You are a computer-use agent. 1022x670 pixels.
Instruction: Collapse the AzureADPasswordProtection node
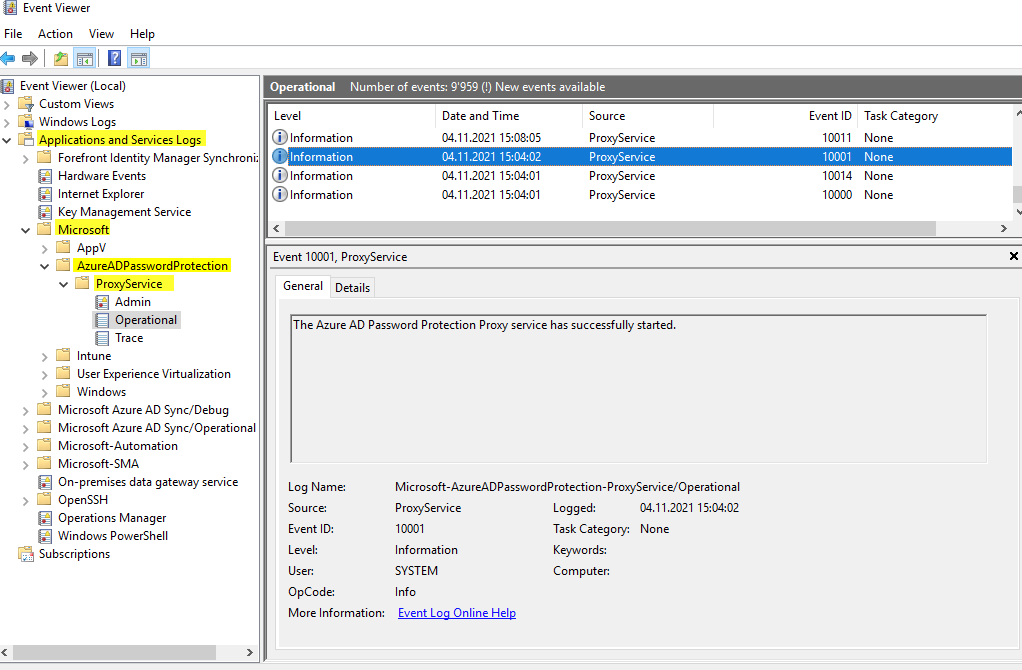click(44, 266)
